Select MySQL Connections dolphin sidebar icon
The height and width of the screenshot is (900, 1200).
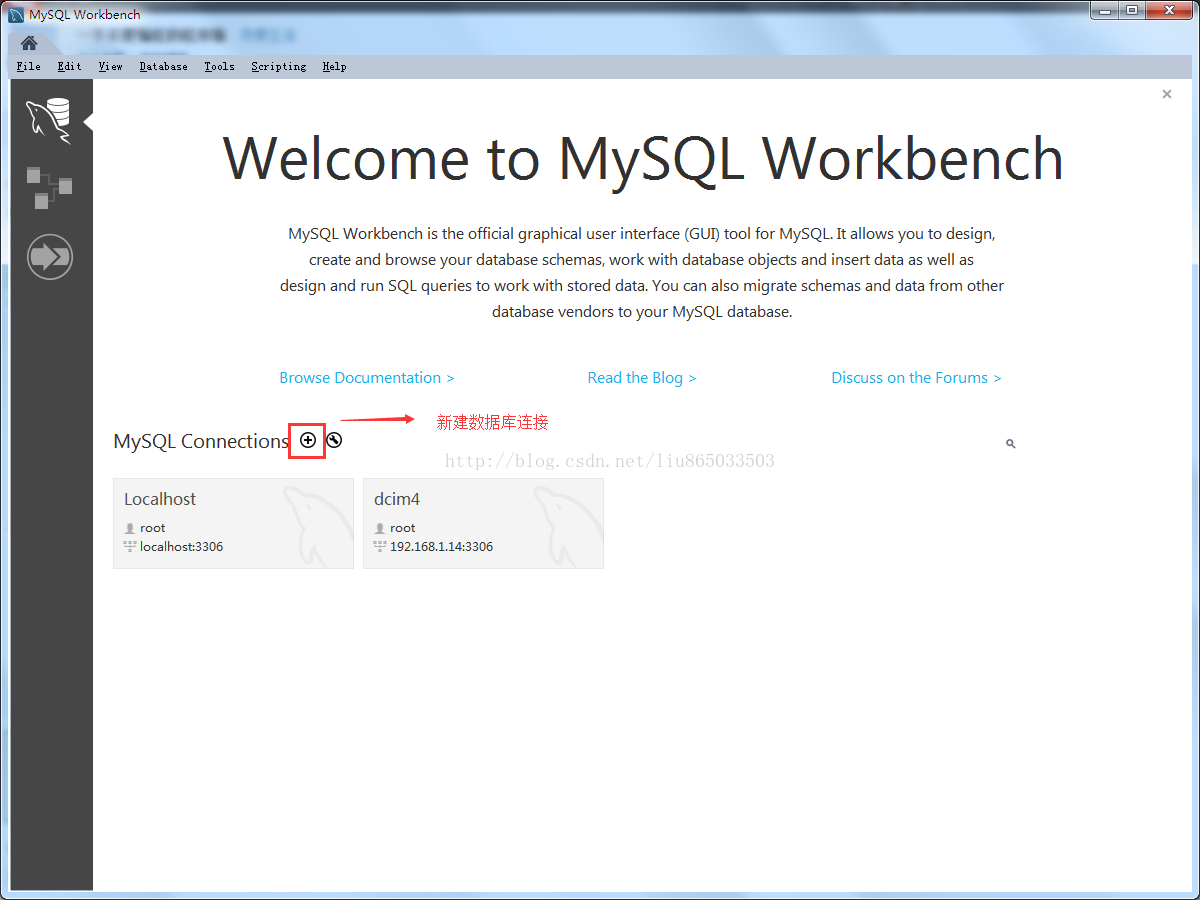(x=49, y=121)
